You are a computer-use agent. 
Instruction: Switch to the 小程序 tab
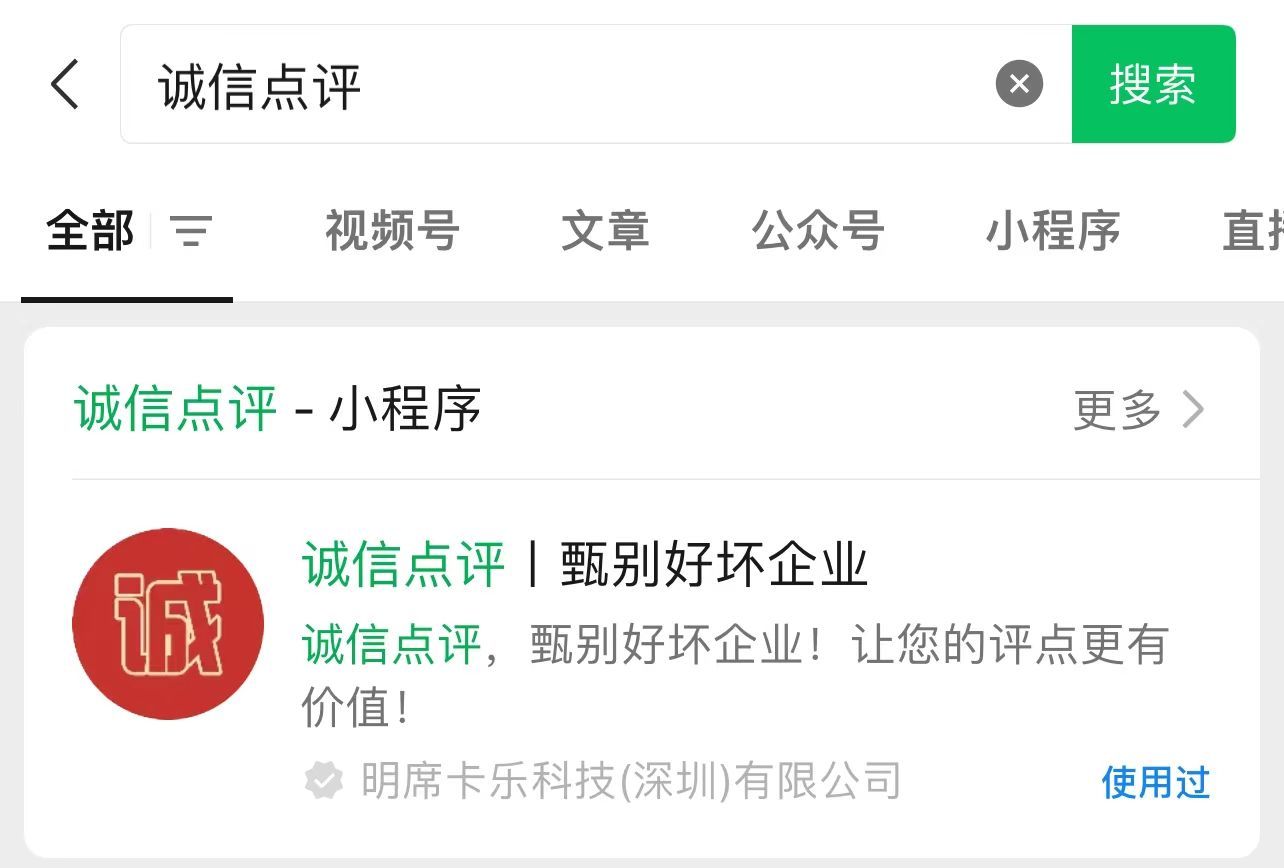[x=1053, y=232]
